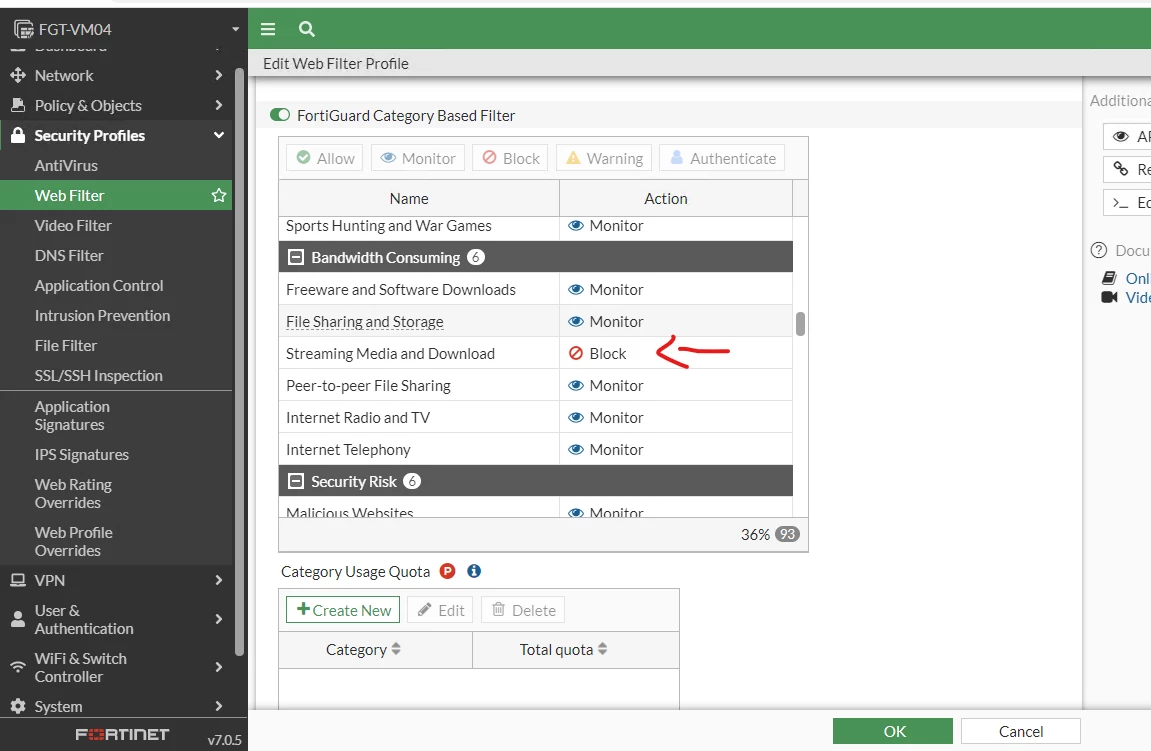Click the block icon on Streaming Media row
This screenshot has height=751, width=1151.
pos(576,354)
